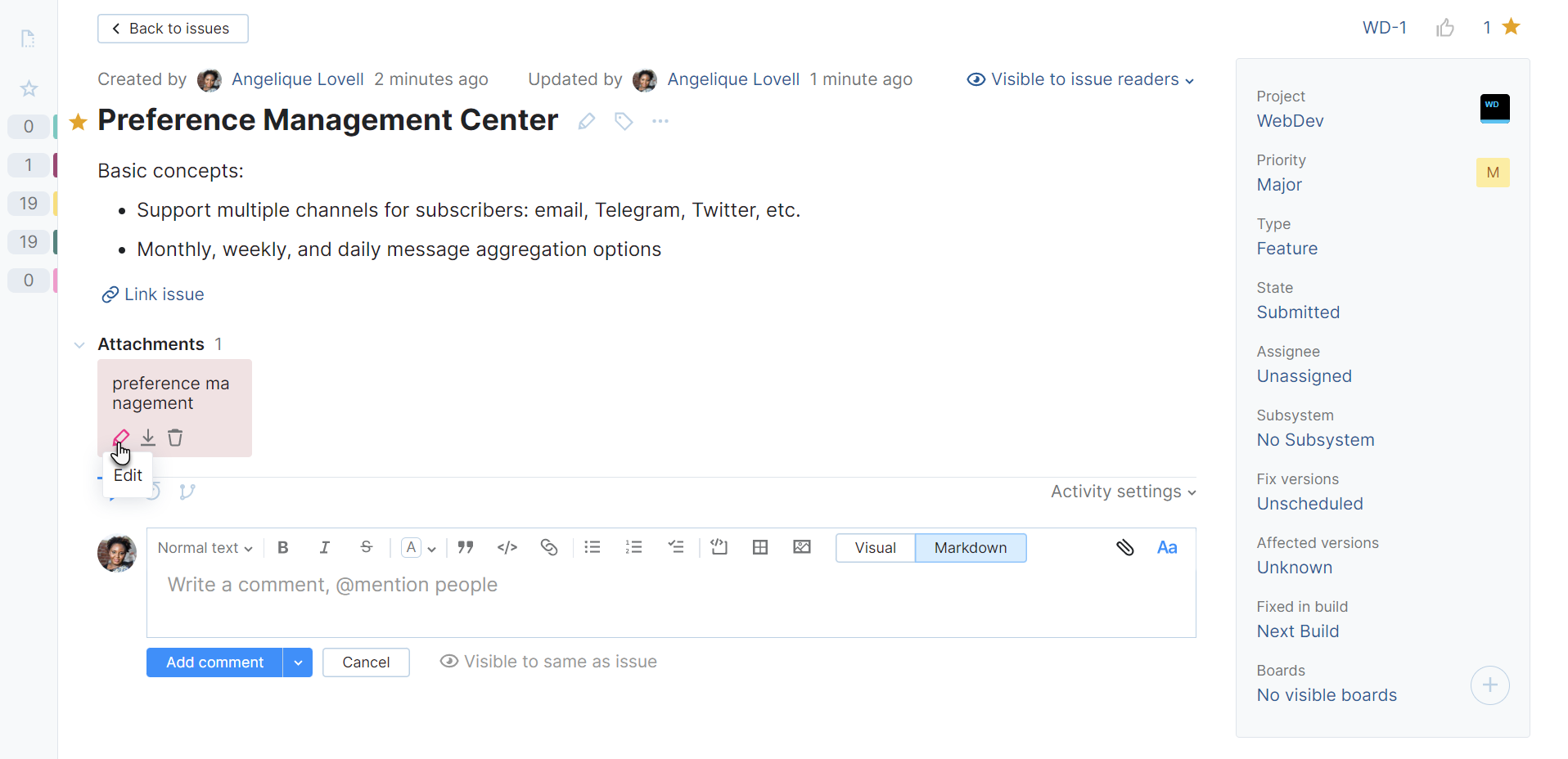Image resolution: width=1568 pixels, height=759 pixels.
Task: Delete the preference management attachment
Action: (175, 438)
